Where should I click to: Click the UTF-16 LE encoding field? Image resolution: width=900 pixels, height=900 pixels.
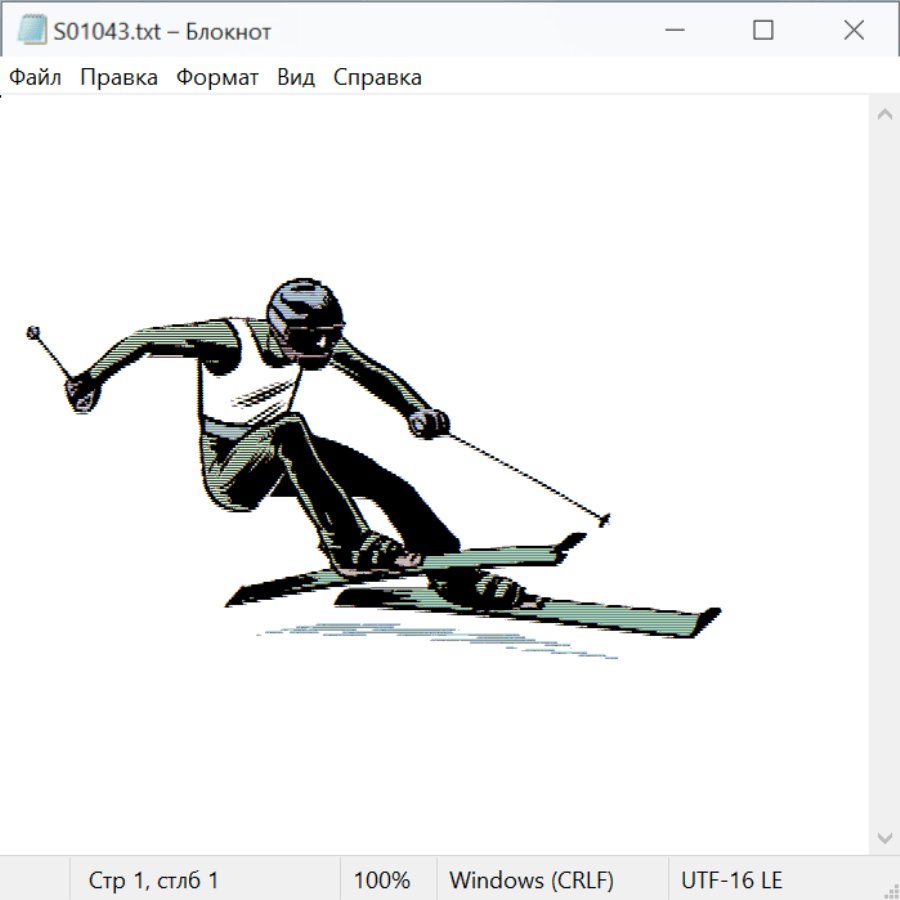pyautogui.click(x=731, y=881)
